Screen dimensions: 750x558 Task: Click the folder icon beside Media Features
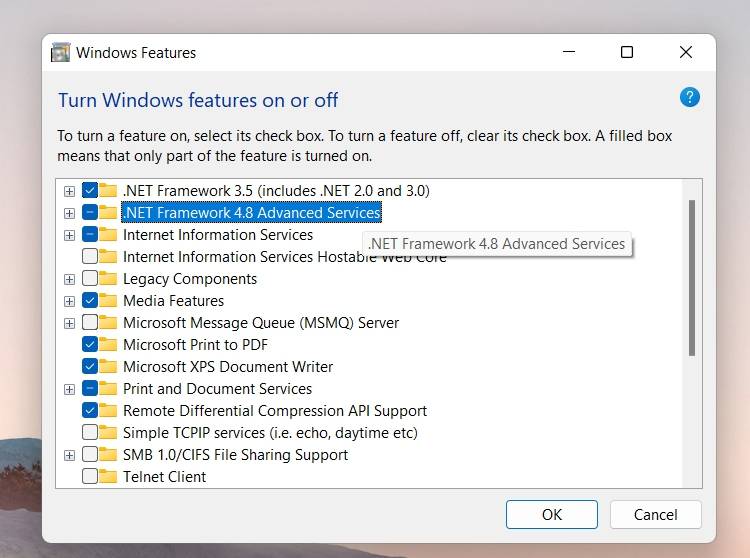coord(108,301)
